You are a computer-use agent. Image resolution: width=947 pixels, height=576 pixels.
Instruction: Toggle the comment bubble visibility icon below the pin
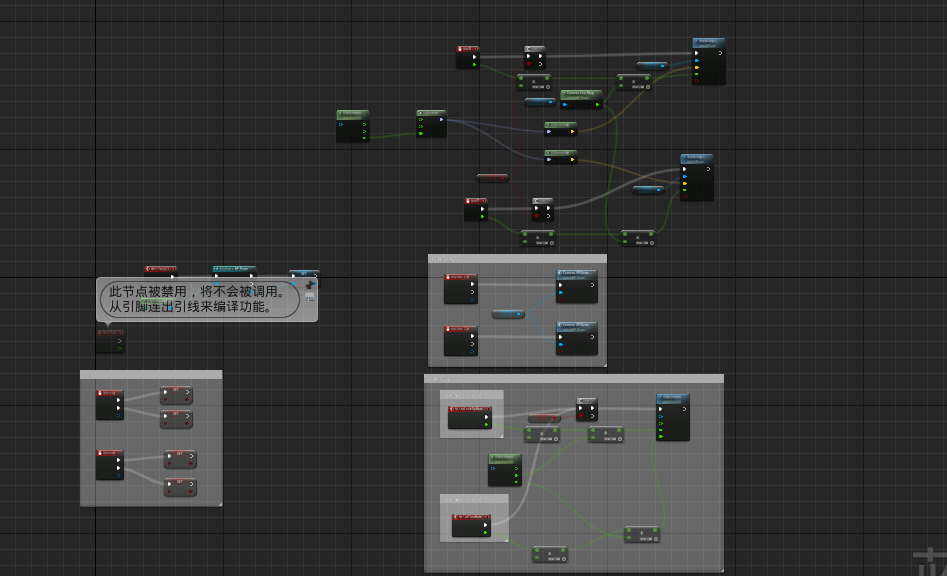pos(310,299)
